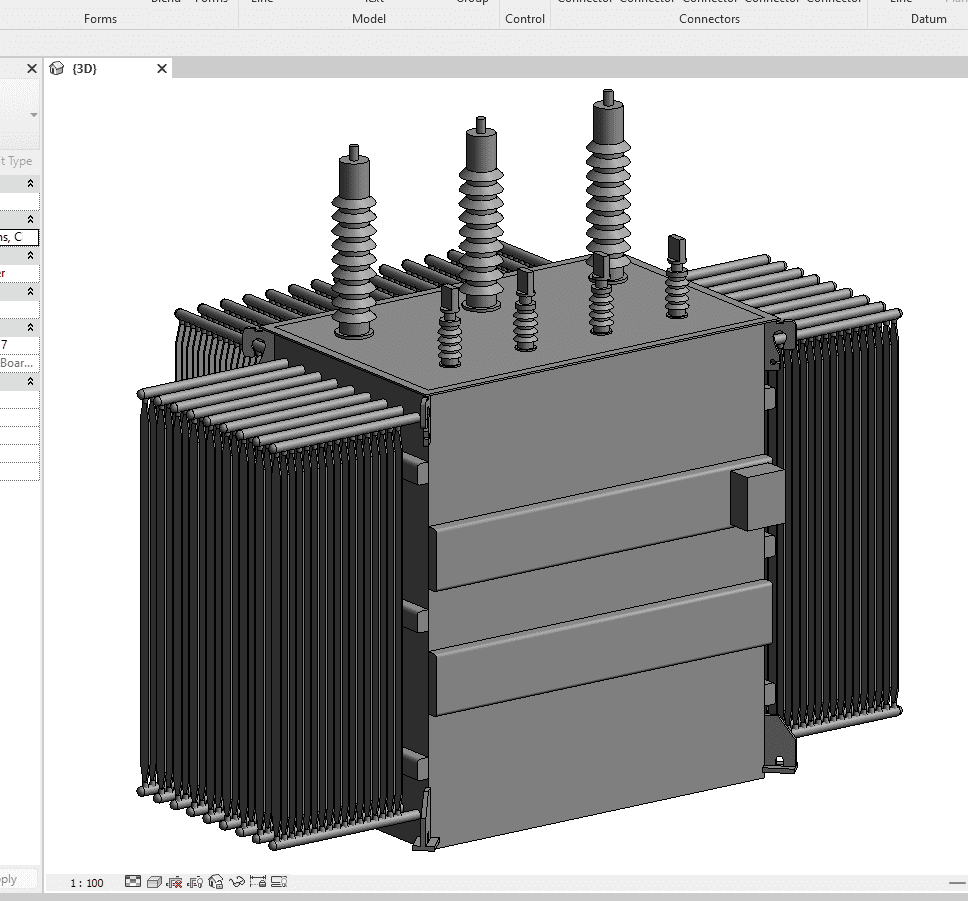Open the 1 : 100 view scale selector
Image resolution: width=968 pixels, height=901 pixels.
(x=87, y=882)
